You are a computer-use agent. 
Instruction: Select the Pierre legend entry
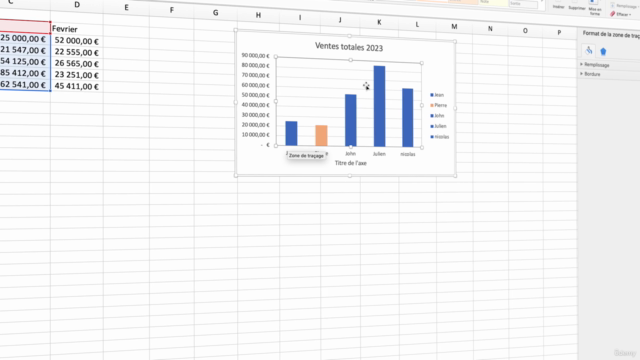coord(439,105)
